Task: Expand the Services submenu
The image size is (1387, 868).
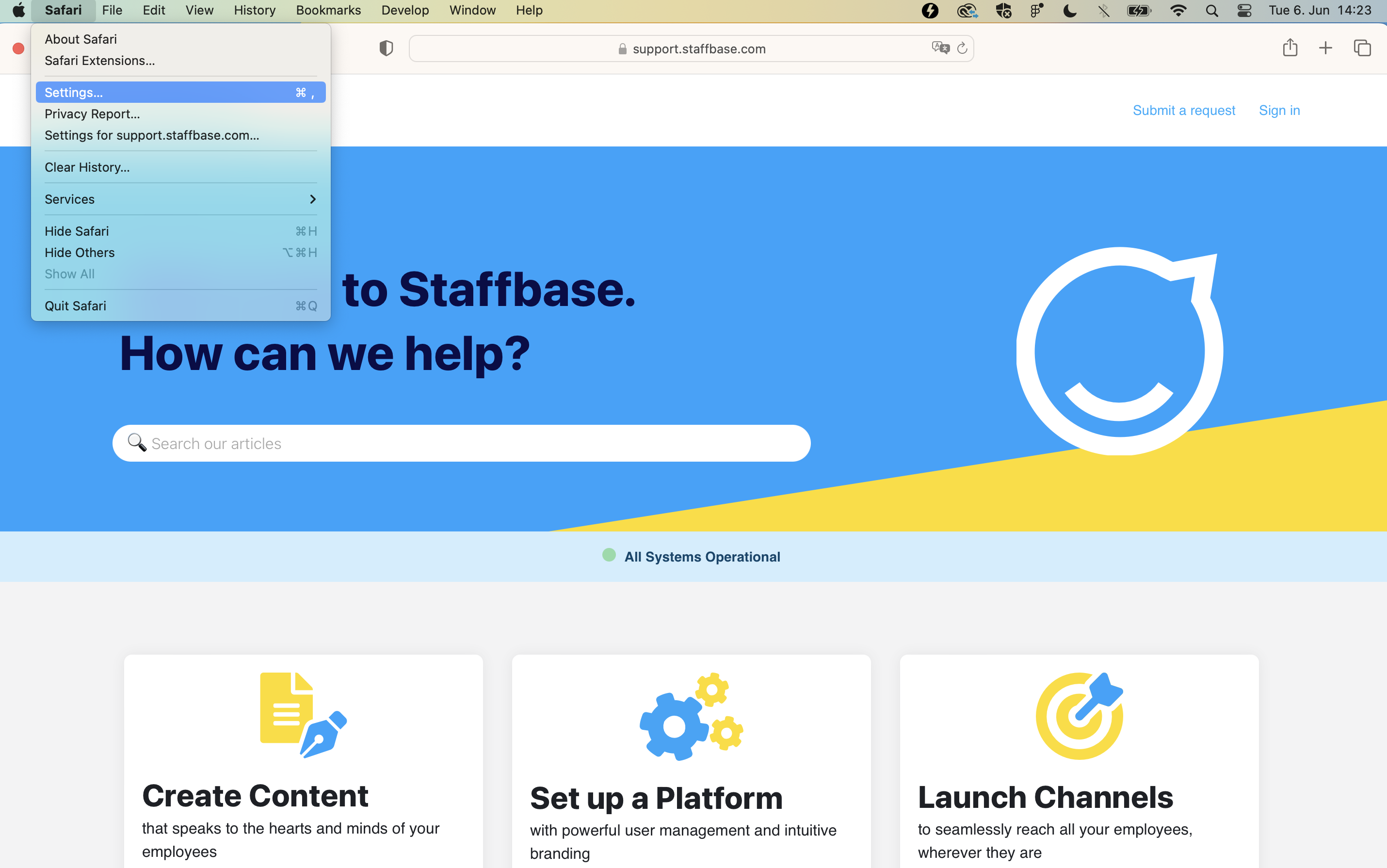Action: 181,199
